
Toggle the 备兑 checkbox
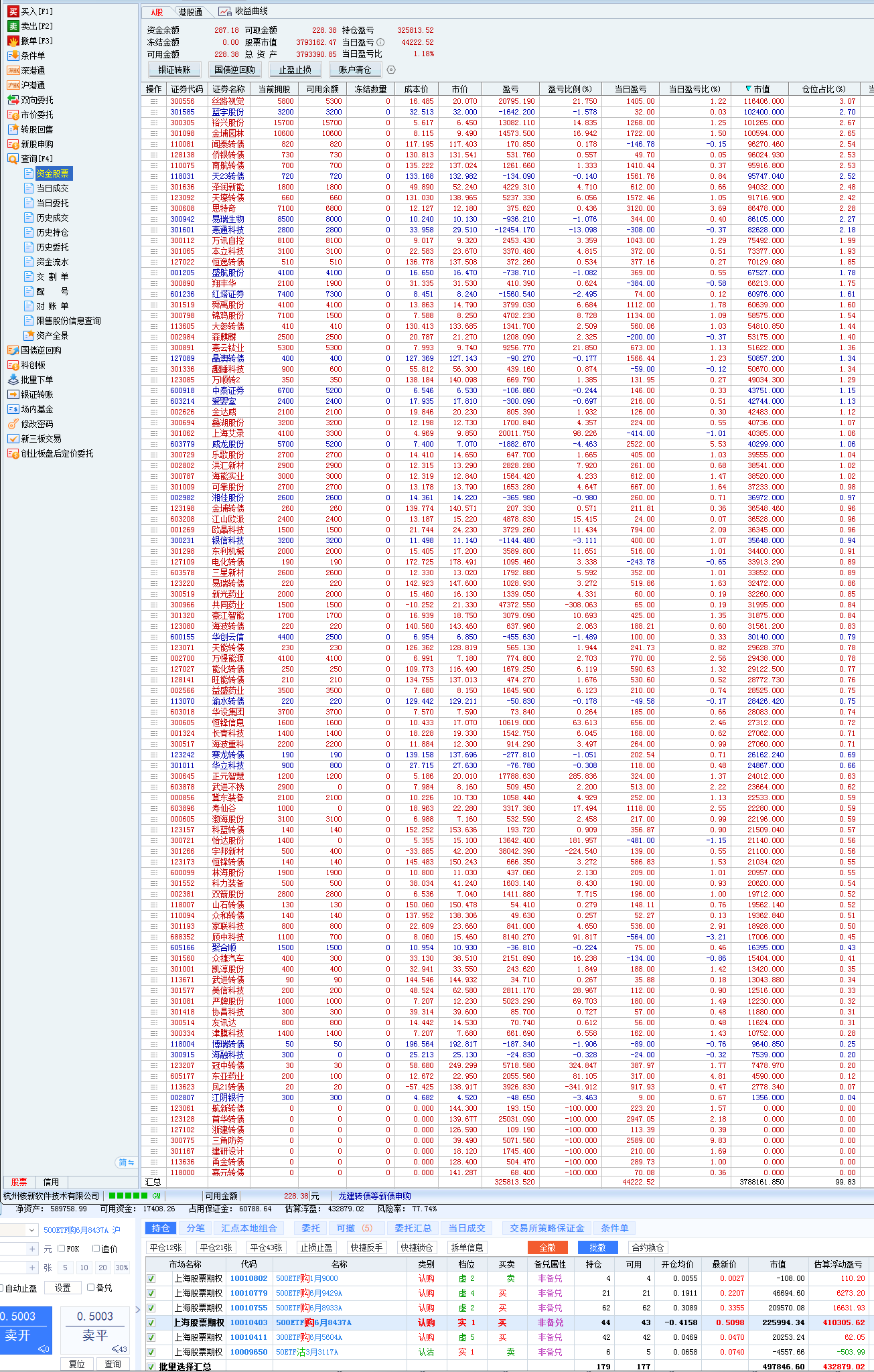(90, 1288)
